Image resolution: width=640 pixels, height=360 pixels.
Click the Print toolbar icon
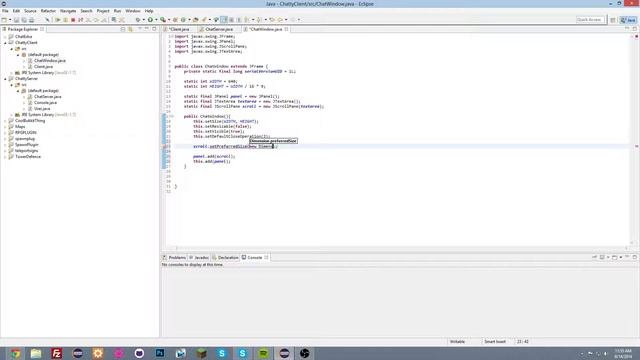point(31,20)
